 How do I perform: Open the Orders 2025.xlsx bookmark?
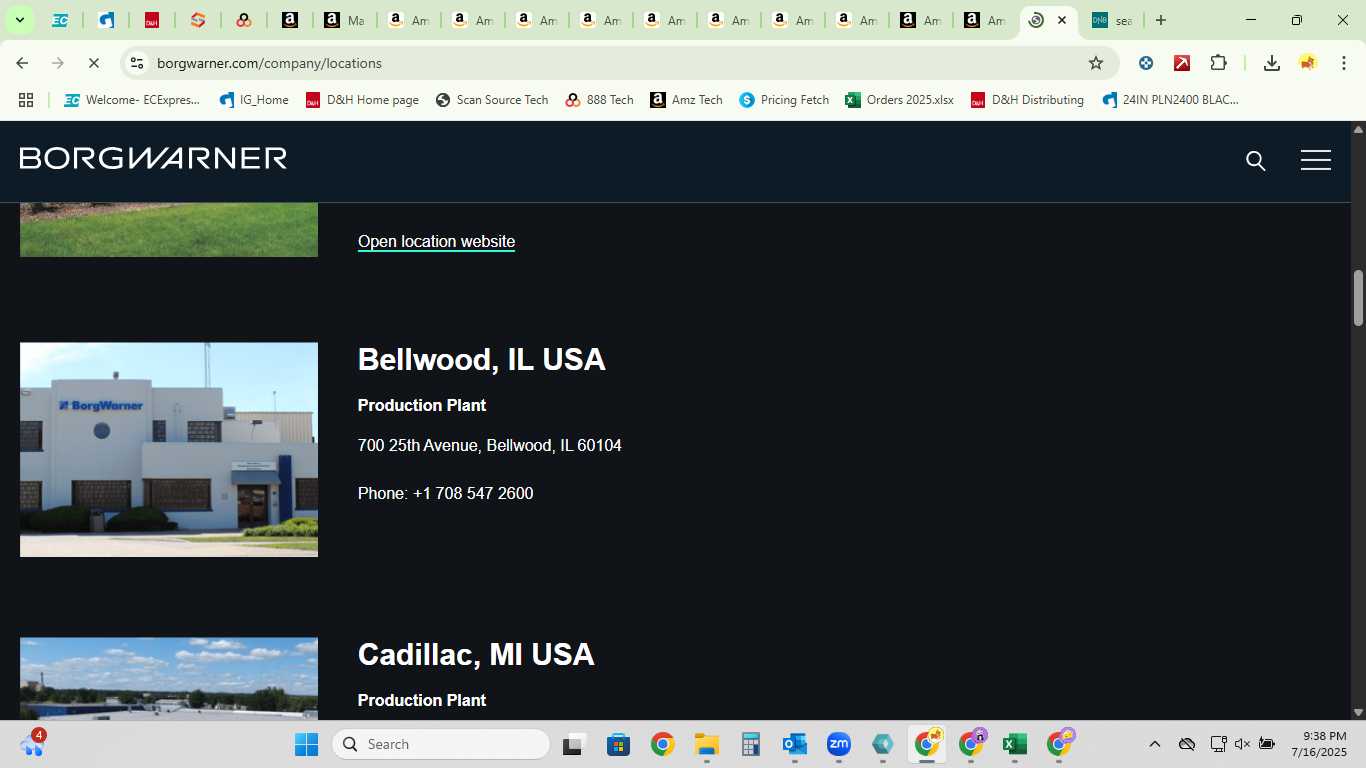point(899,100)
